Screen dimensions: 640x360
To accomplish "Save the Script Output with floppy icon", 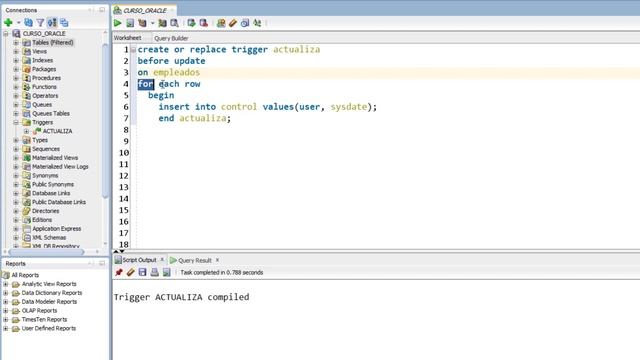I will pyautogui.click(x=142, y=272).
